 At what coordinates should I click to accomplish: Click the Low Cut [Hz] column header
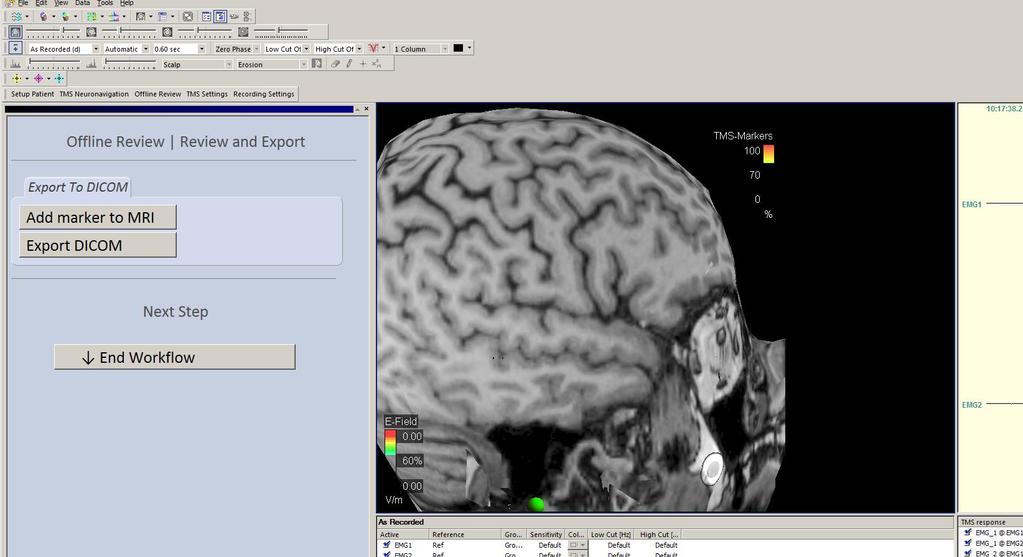612,534
